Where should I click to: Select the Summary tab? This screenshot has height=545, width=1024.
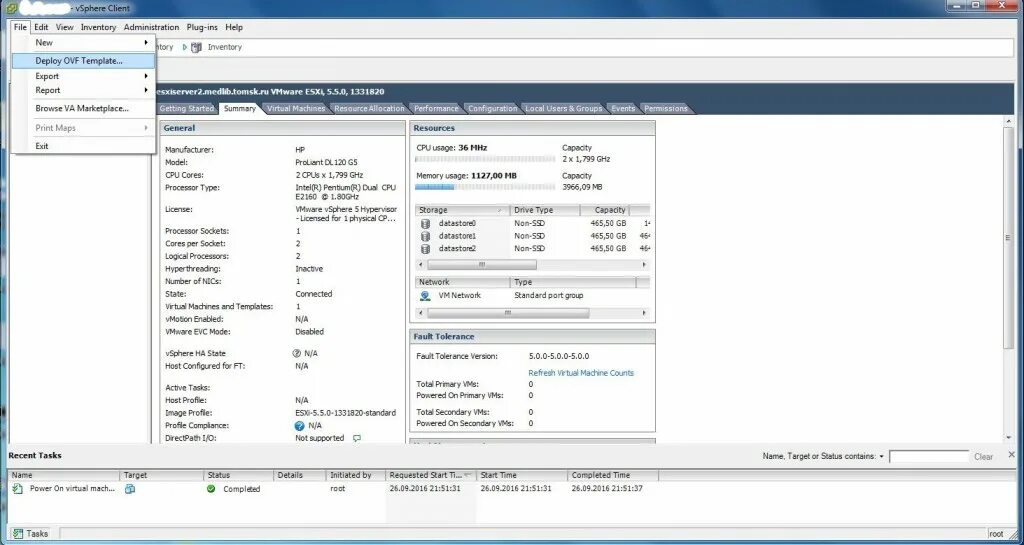tap(240, 108)
